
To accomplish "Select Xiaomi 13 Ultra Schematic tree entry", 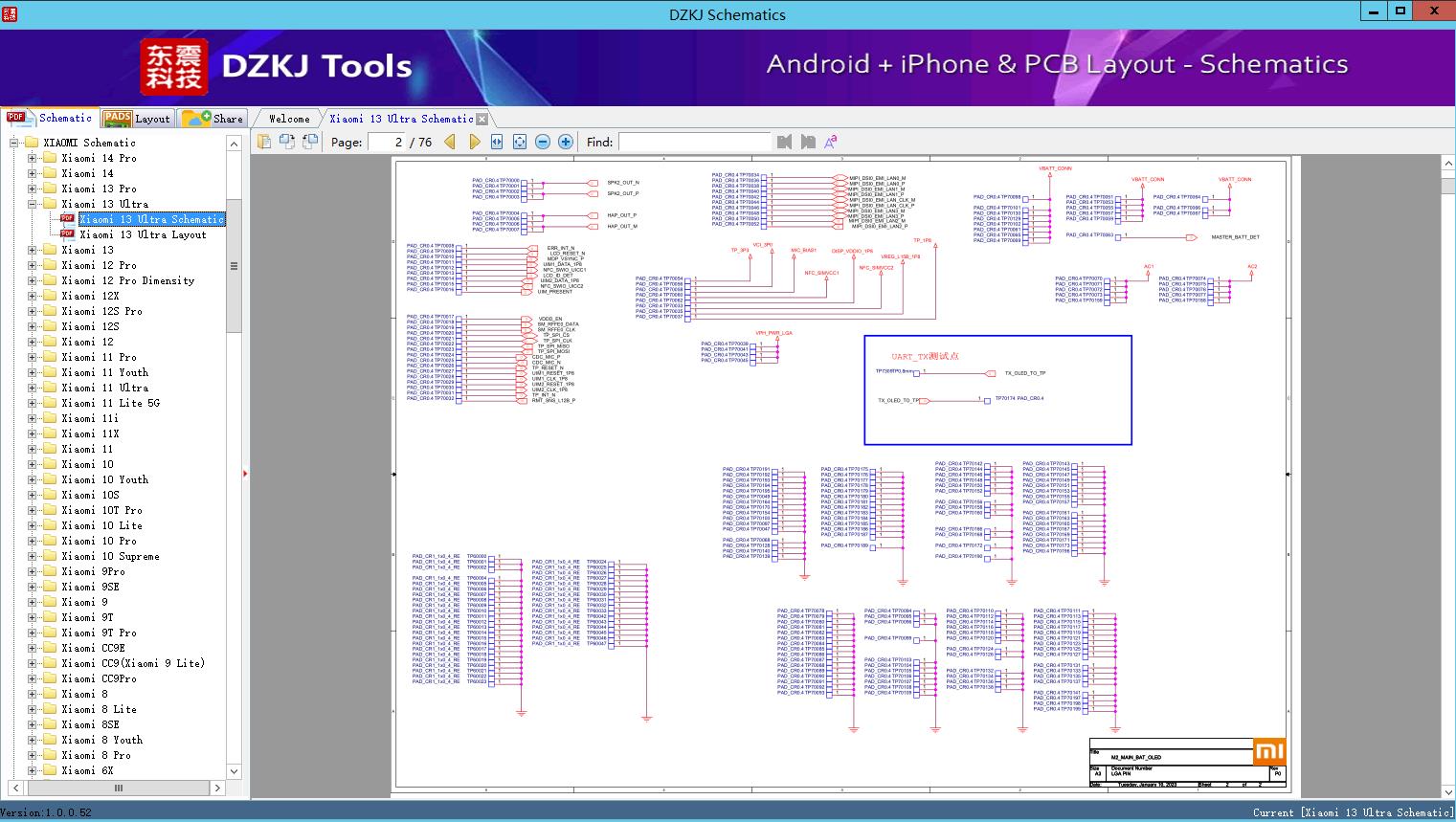I will point(151,219).
